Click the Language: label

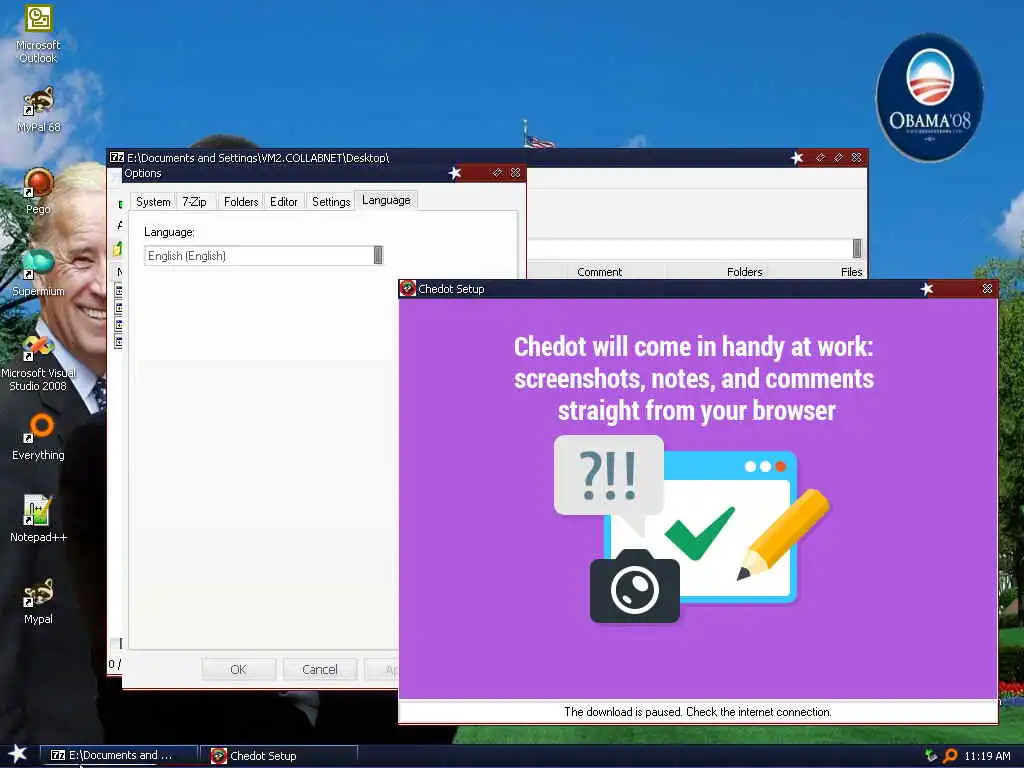169,232
